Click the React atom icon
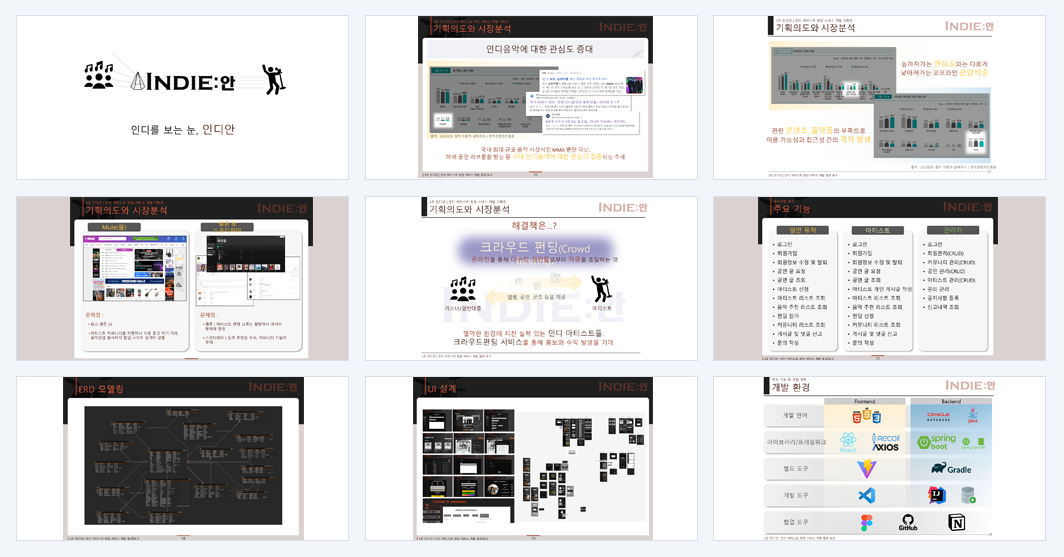1064x557 pixels. 848,442
